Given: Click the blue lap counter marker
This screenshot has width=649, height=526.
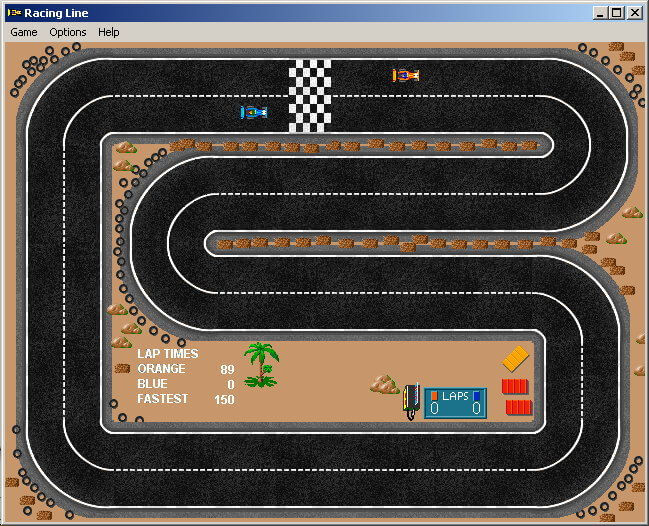Looking at the screenshot, I should tap(476, 396).
